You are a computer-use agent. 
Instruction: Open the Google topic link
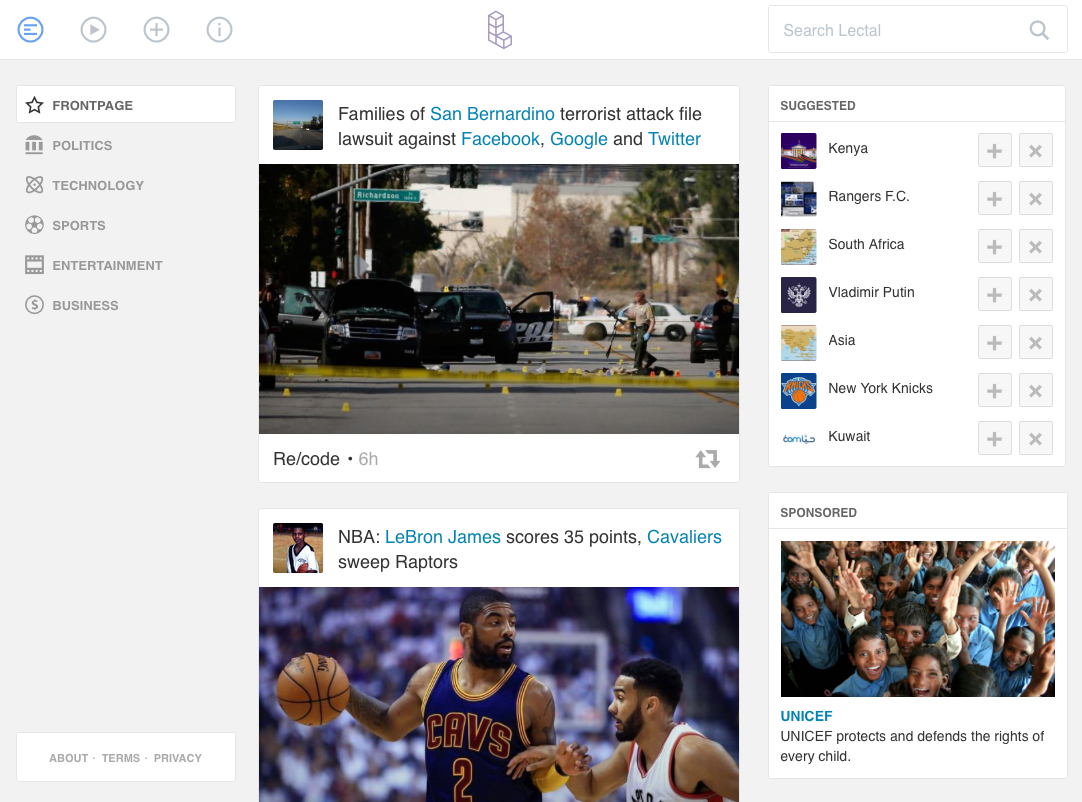[x=578, y=139]
